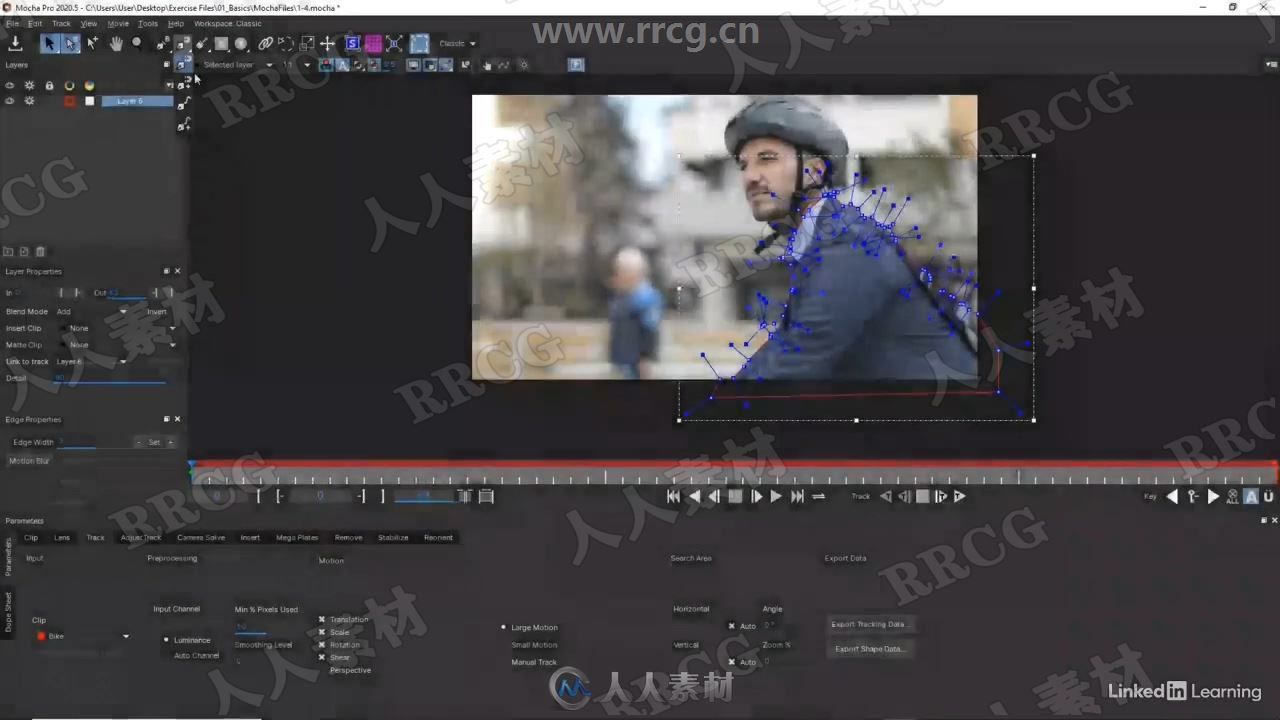The width and height of the screenshot is (1280, 720).
Task: Toggle the blue S surface icon
Action: coord(352,43)
